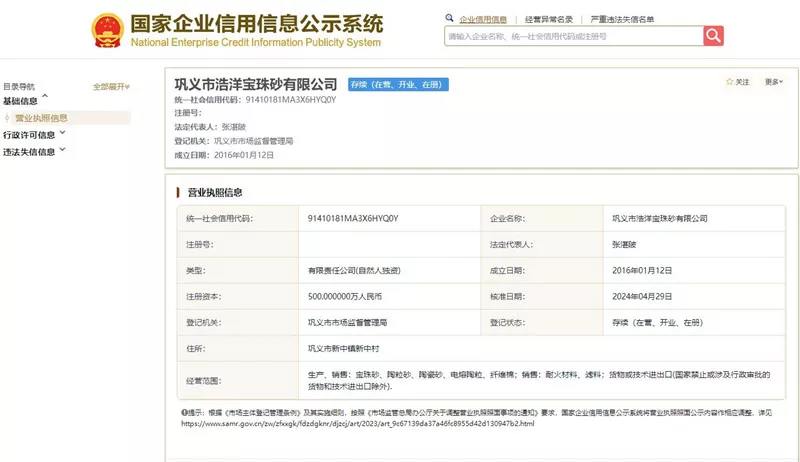Click the red search magnifier button
Image resolution: width=800 pixels, height=462 pixels.
pos(713,36)
